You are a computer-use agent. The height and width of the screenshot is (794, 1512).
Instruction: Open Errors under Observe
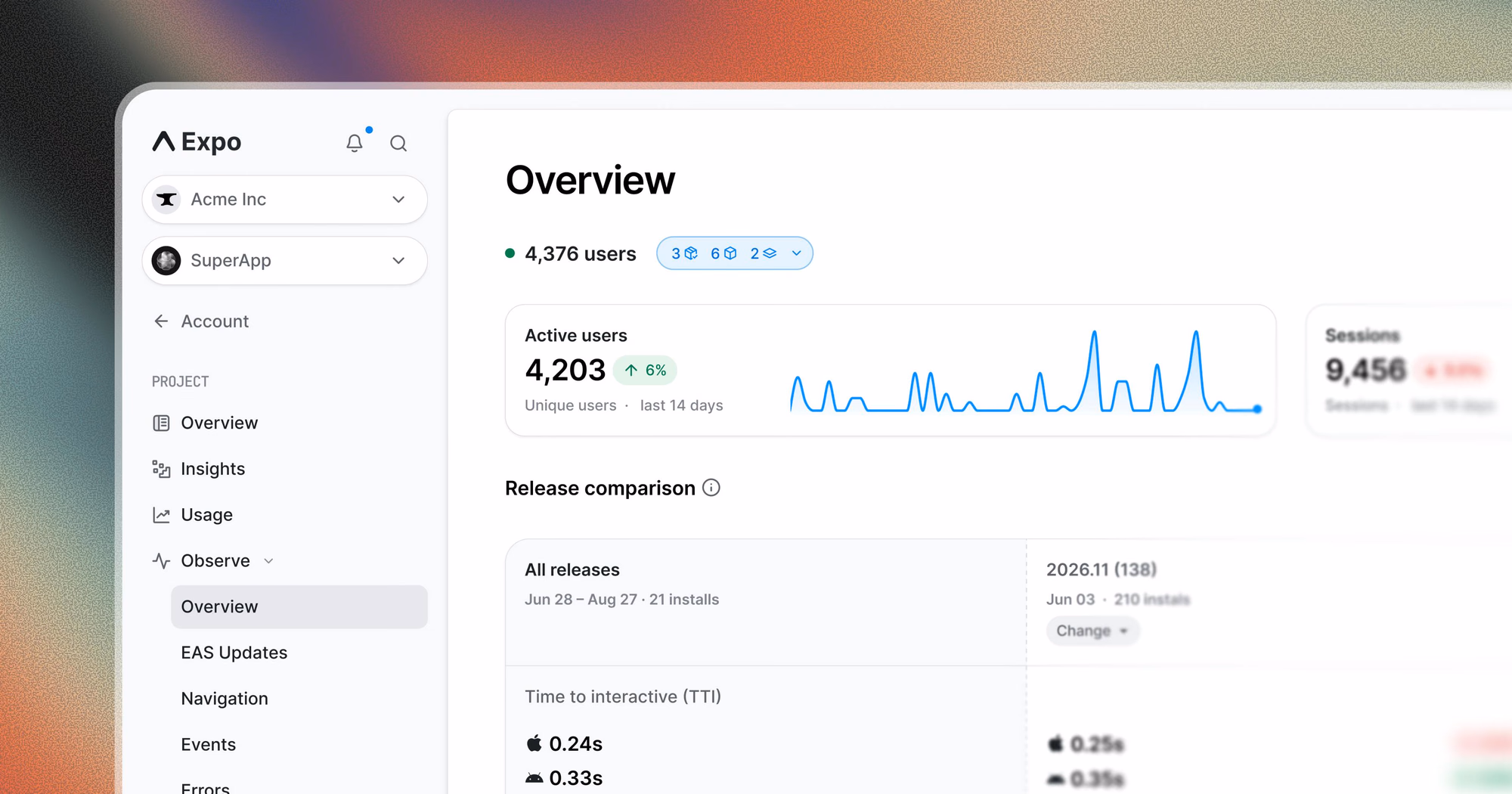pyautogui.click(x=206, y=787)
